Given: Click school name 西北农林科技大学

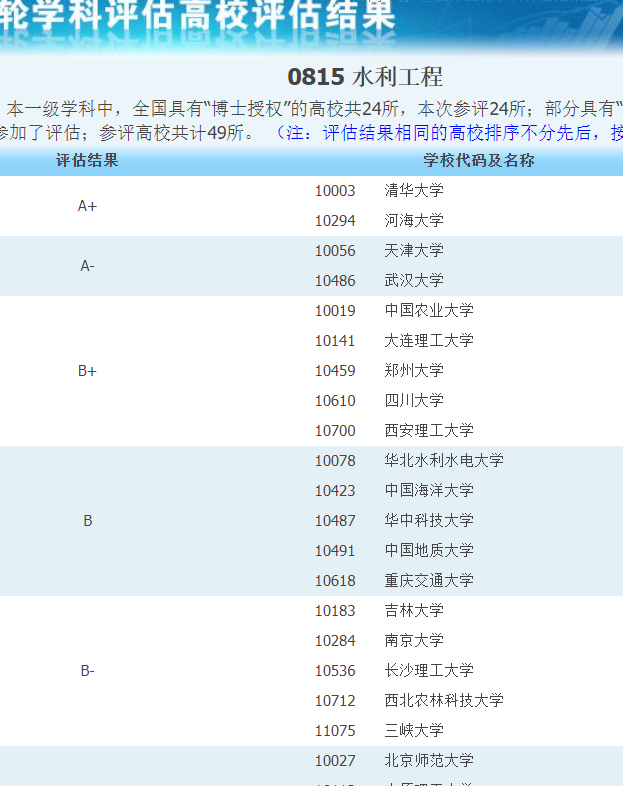Looking at the screenshot, I should click(x=444, y=700).
